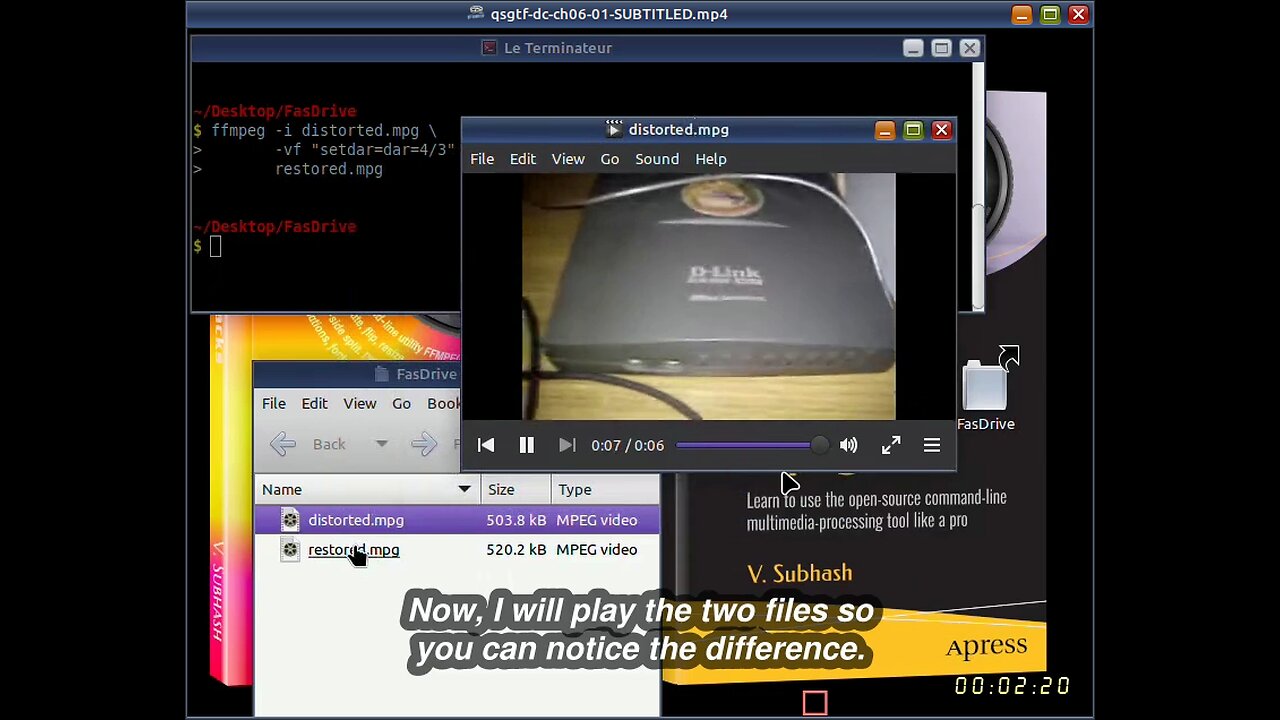This screenshot has width=1280, height=720.
Task: Click the restored.mpg video file icon
Action: click(x=290, y=550)
